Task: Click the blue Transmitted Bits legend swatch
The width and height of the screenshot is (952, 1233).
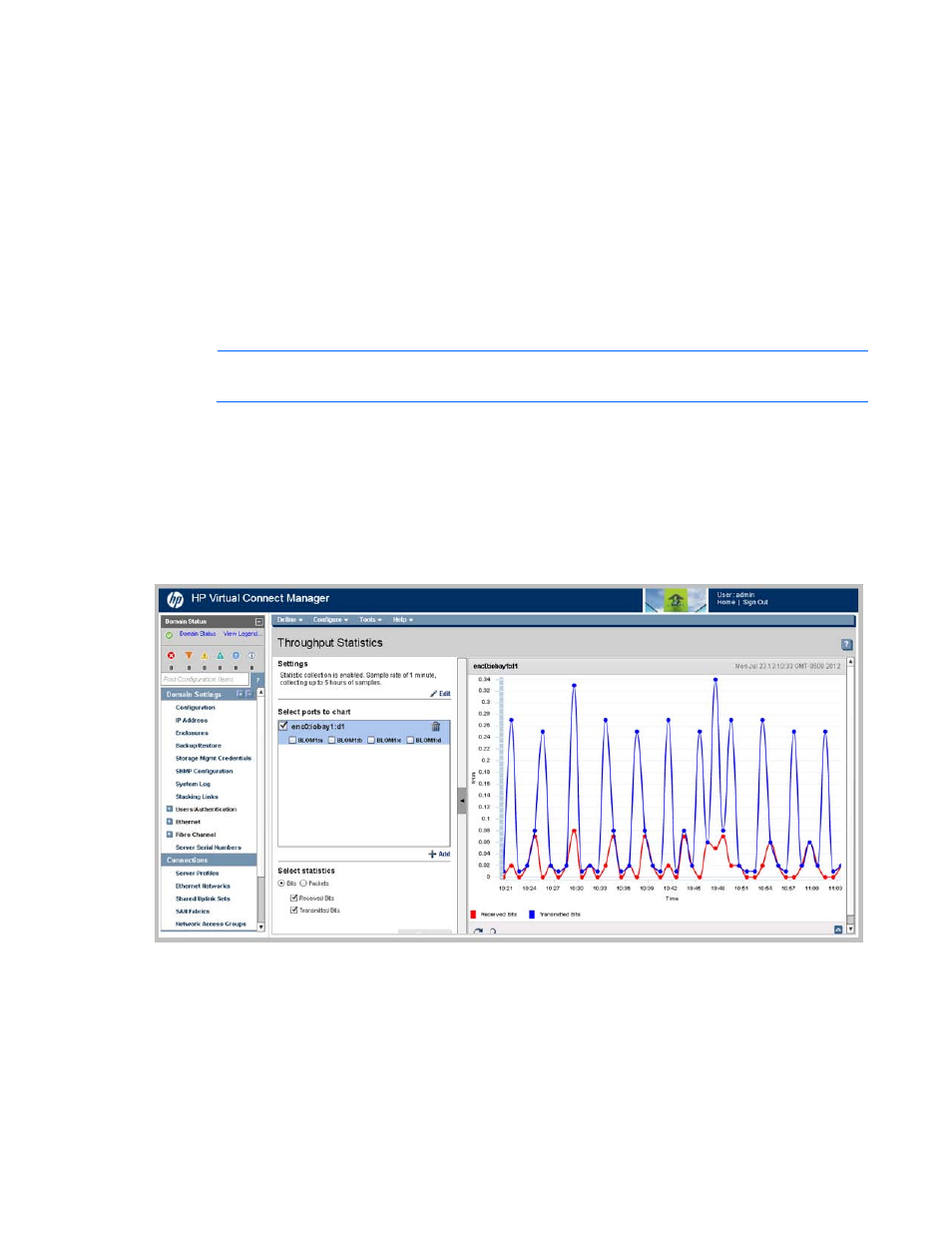Action: [532, 915]
